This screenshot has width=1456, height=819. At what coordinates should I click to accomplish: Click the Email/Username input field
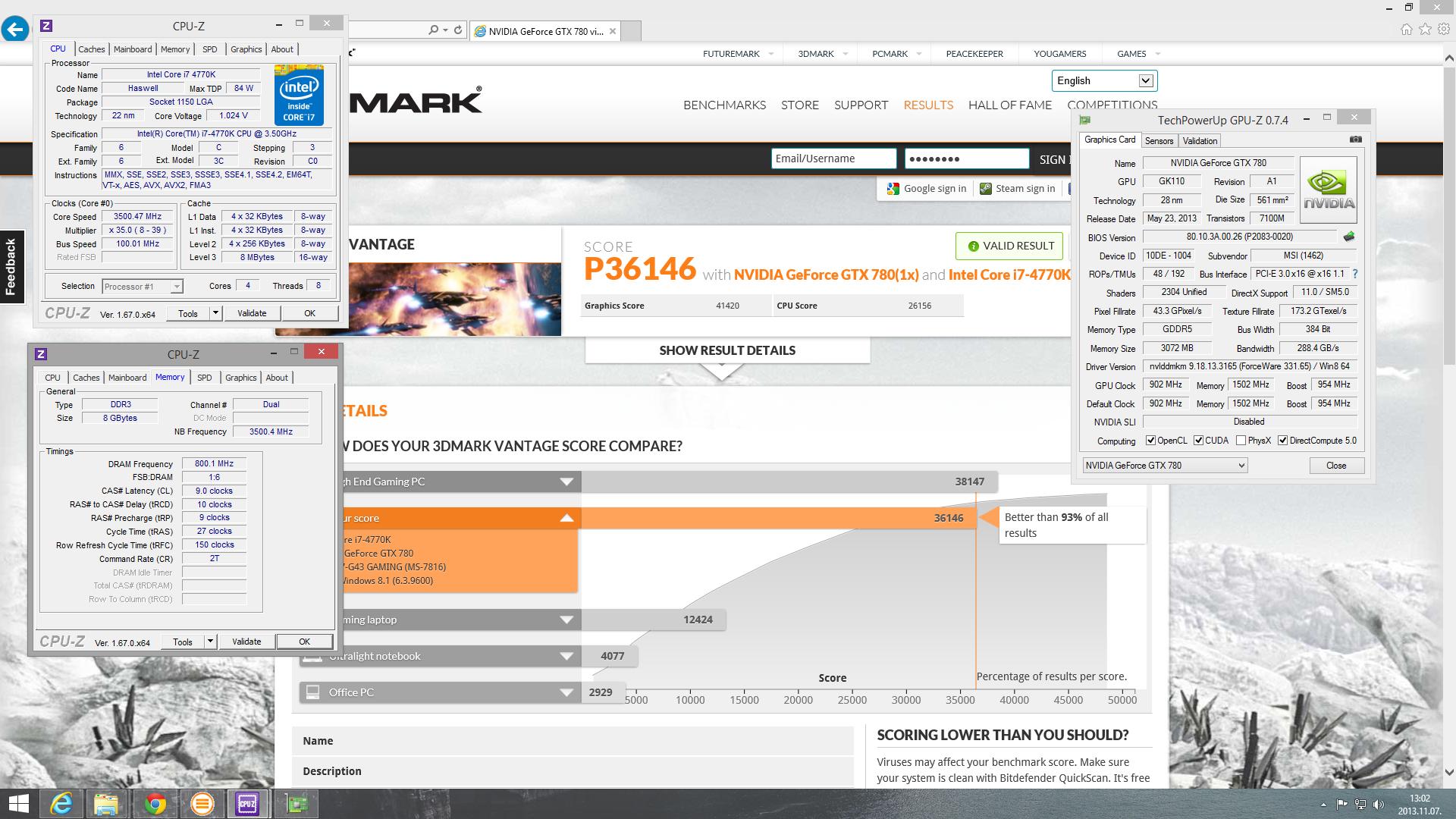[833, 158]
